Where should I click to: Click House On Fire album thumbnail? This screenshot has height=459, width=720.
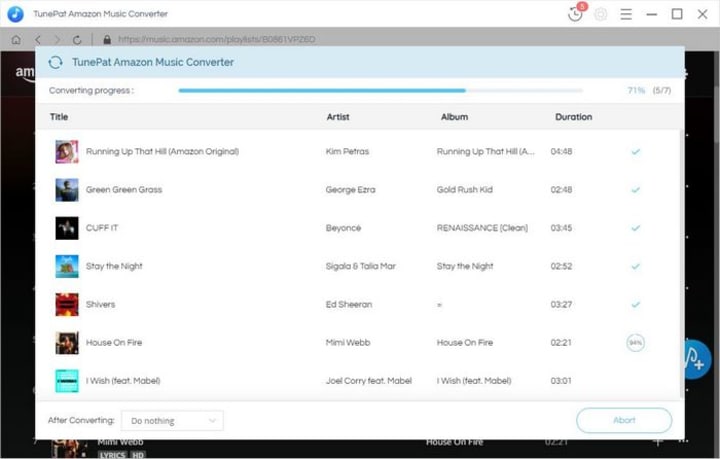pyautogui.click(x=67, y=343)
